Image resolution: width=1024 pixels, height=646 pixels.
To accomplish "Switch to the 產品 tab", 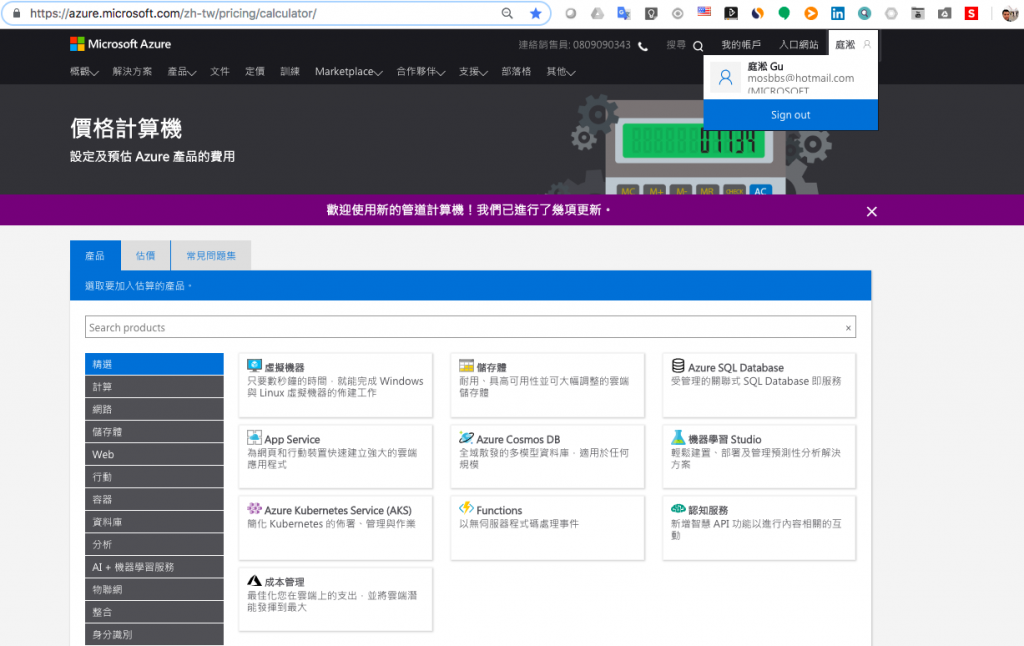I will 95,255.
